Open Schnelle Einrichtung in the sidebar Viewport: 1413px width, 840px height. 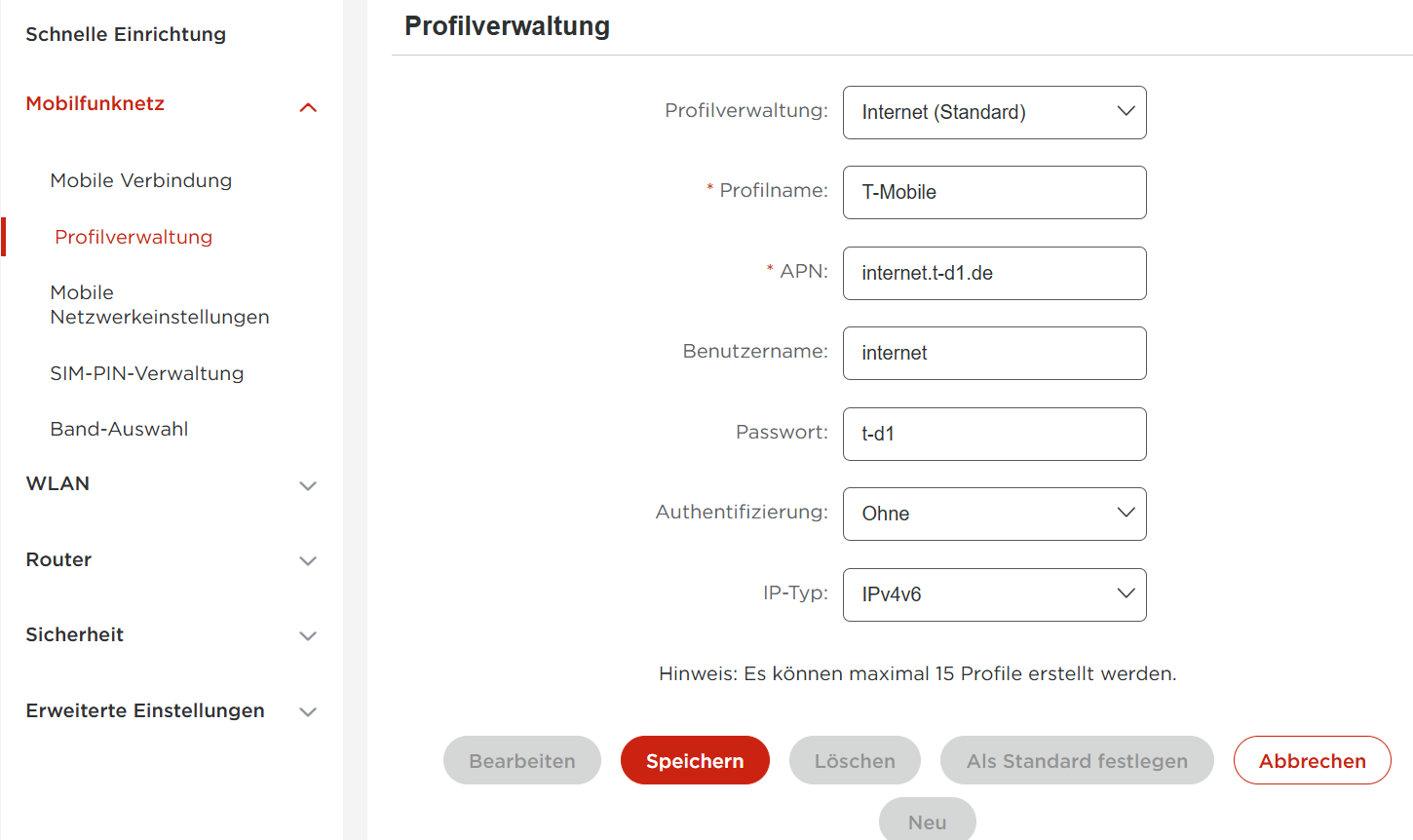point(126,34)
